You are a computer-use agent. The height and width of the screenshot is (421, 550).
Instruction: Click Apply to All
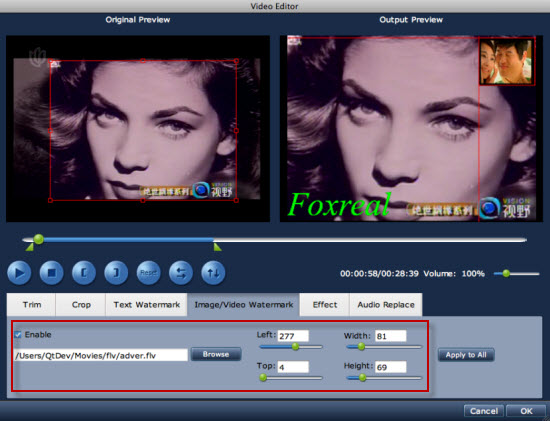pos(466,355)
